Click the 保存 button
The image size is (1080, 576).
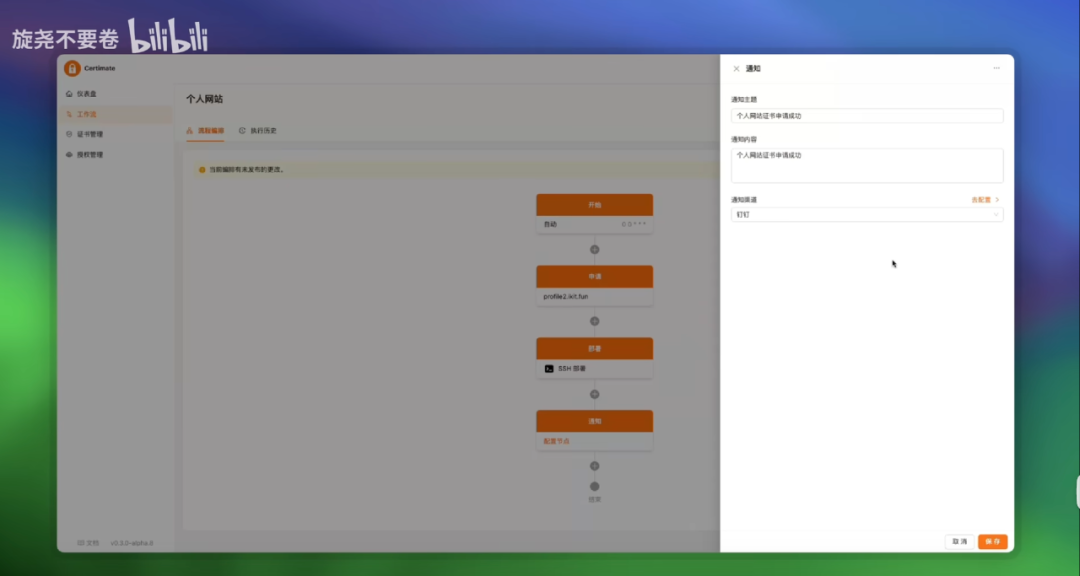(x=993, y=542)
